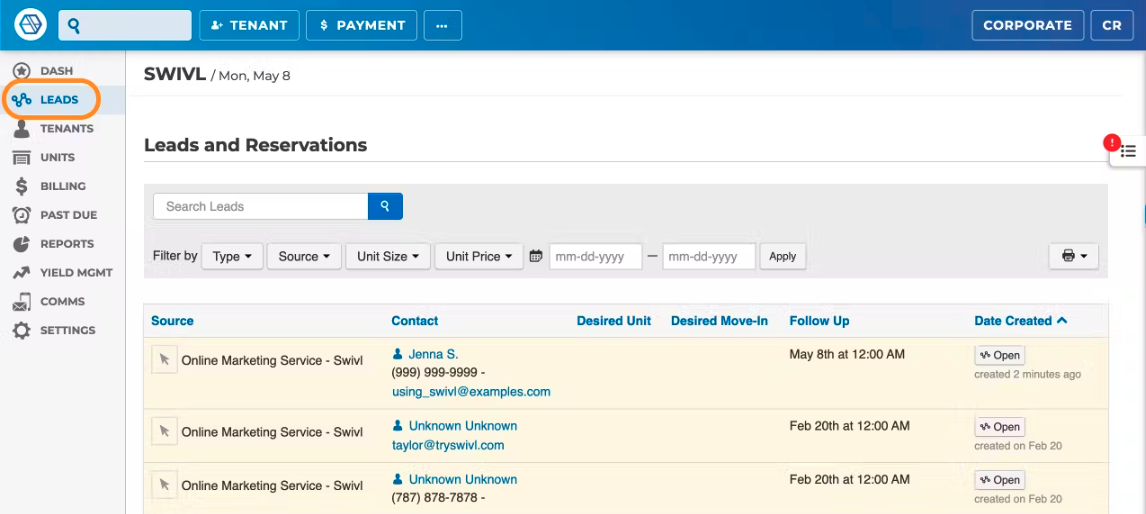This screenshot has width=1146, height=514.
Task: Click the Tenant button in top bar
Action: [x=249, y=26]
